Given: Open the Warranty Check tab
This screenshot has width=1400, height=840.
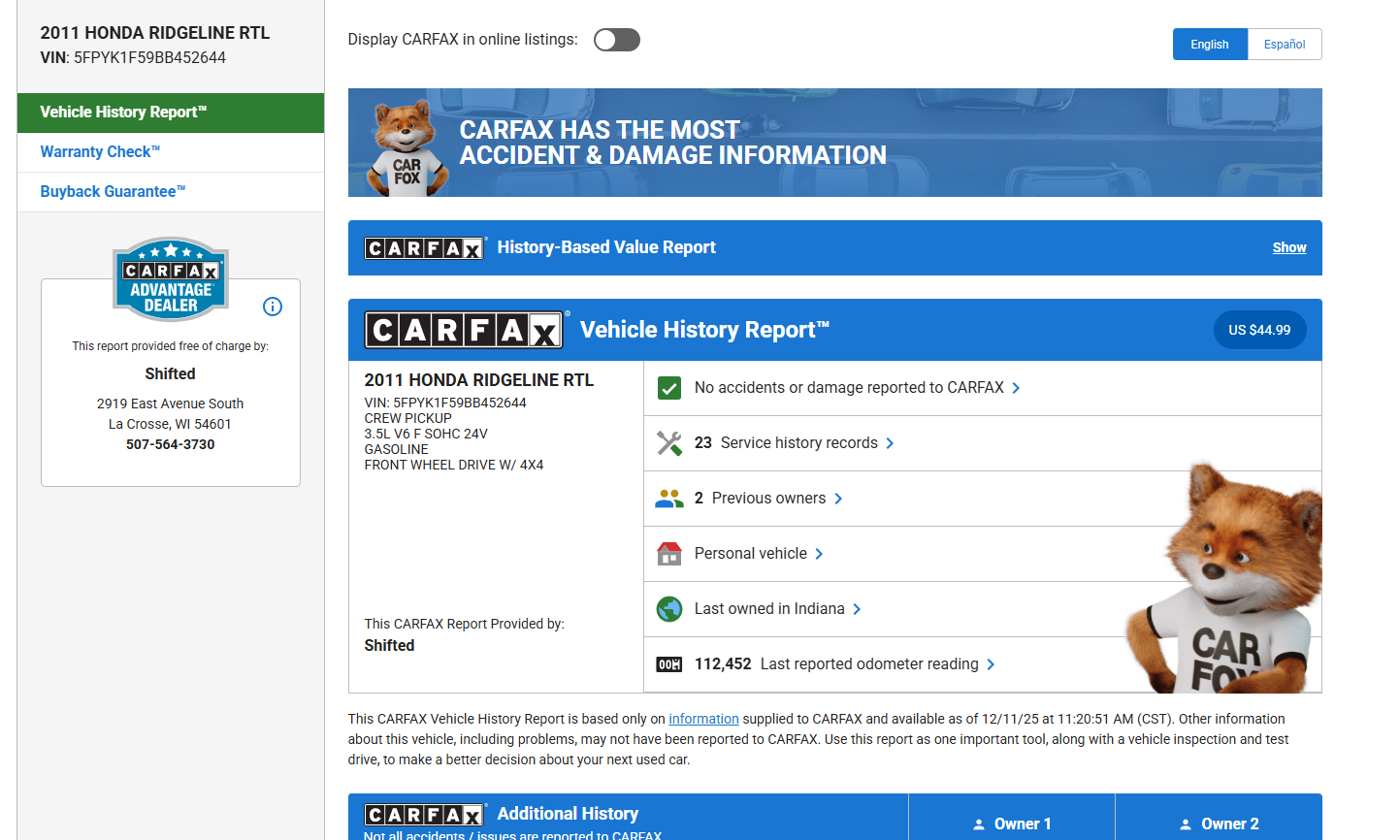Looking at the screenshot, I should pos(100,152).
